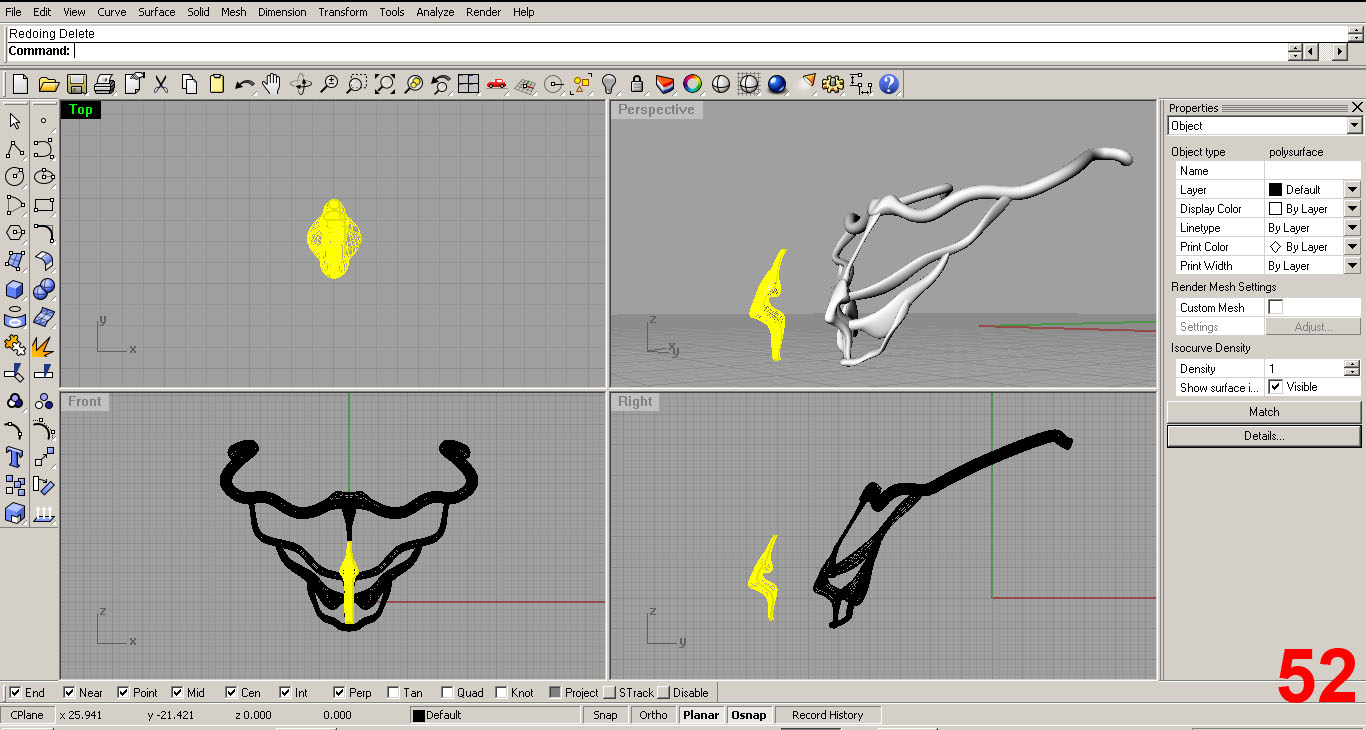Viewport: 1366px width, 730px height.
Task: Toggle the Snap status bar button
Action: (605, 715)
